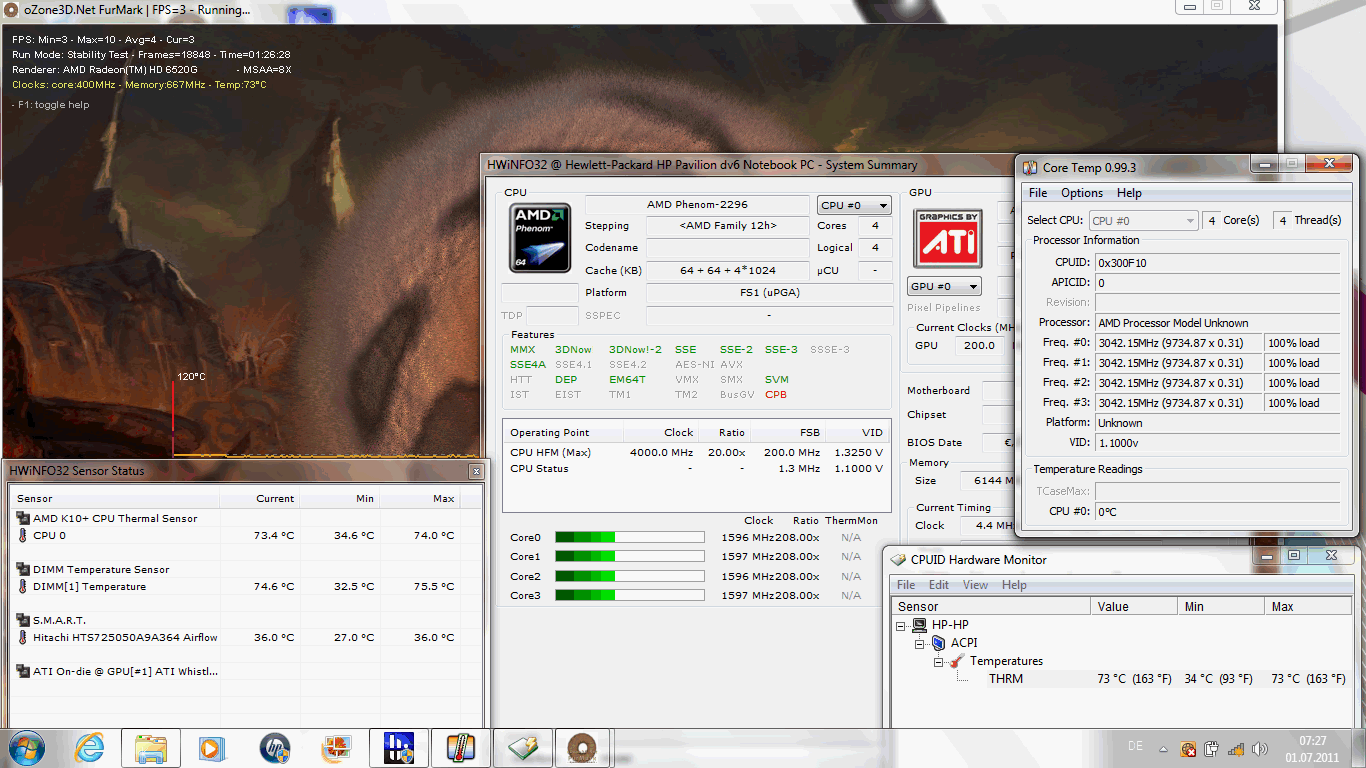
Task: Open the Help menu in CPUID Hardware Monitor
Action: pyautogui.click(x=1014, y=585)
